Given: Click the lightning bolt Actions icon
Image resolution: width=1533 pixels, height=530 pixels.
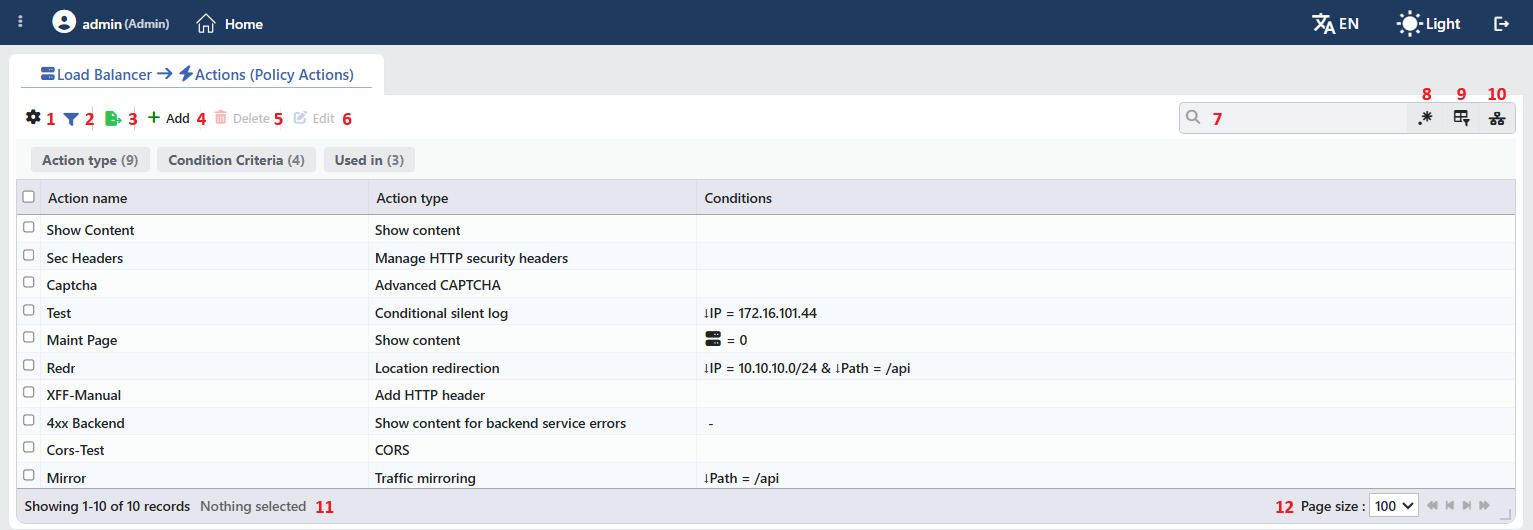Looking at the screenshot, I should (185, 74).
